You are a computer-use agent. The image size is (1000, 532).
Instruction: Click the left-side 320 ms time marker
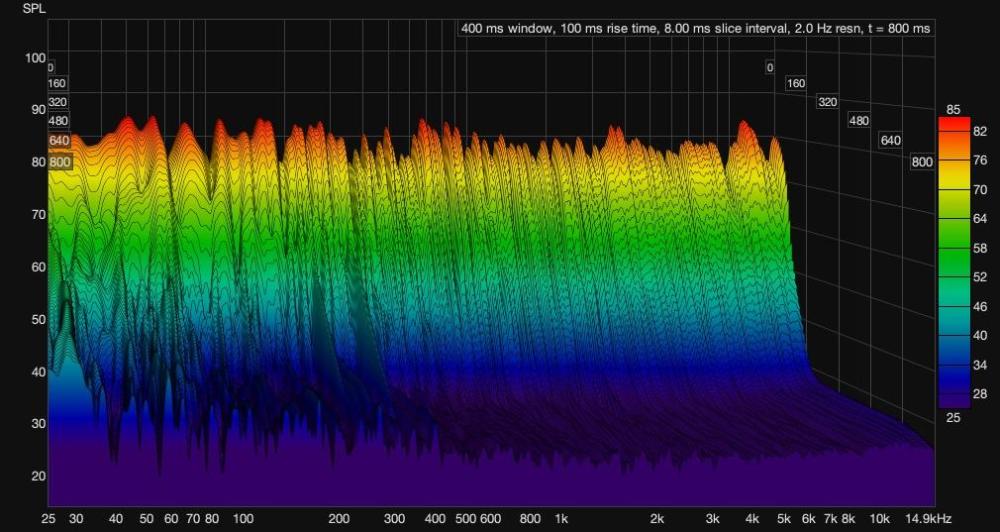click(x=58, y=102)
